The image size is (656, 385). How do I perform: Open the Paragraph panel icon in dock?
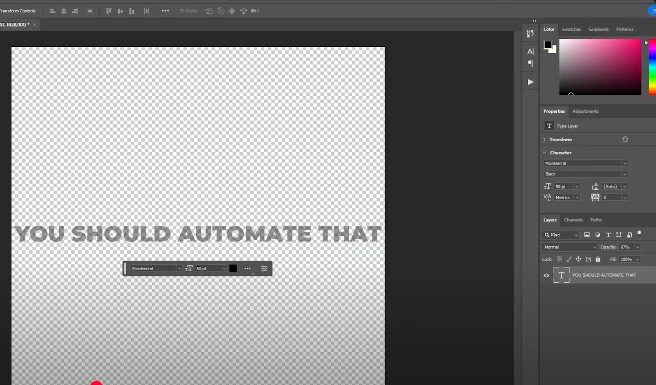click(x=530, y=63)
